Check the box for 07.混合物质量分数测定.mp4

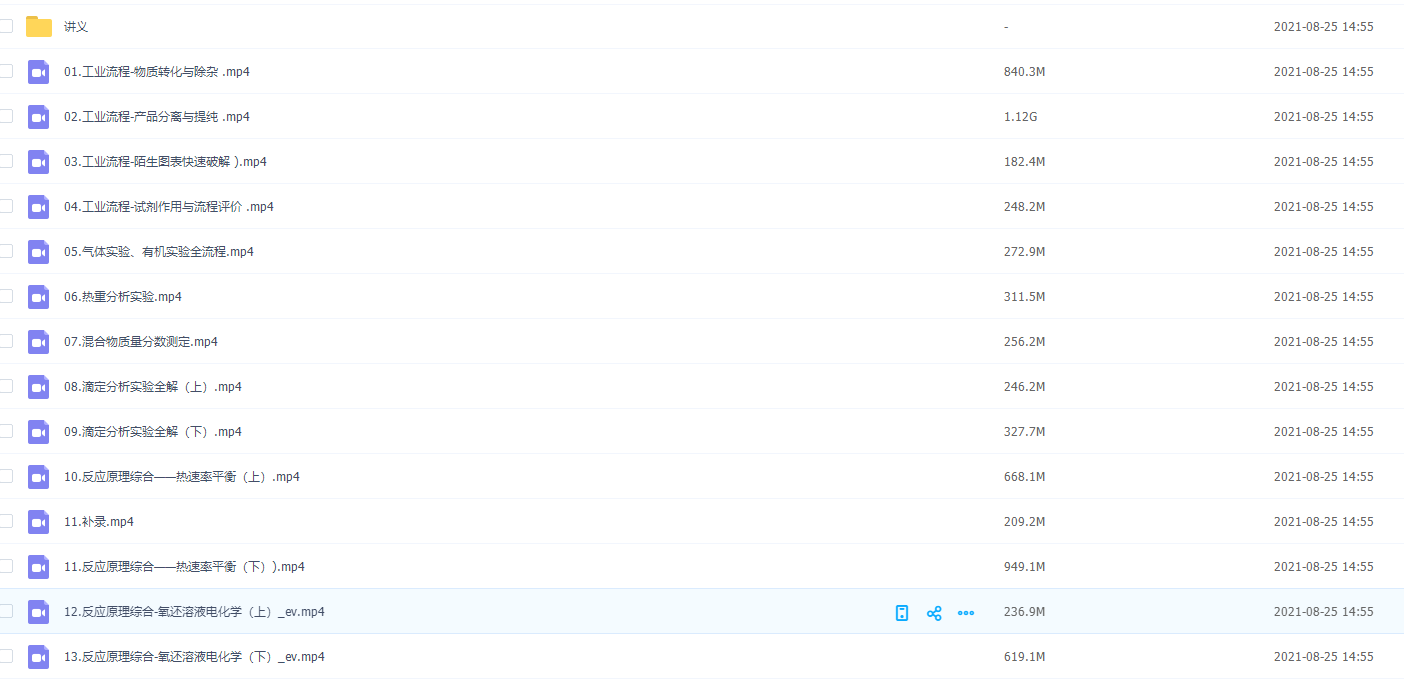click(x=6, y=341)
